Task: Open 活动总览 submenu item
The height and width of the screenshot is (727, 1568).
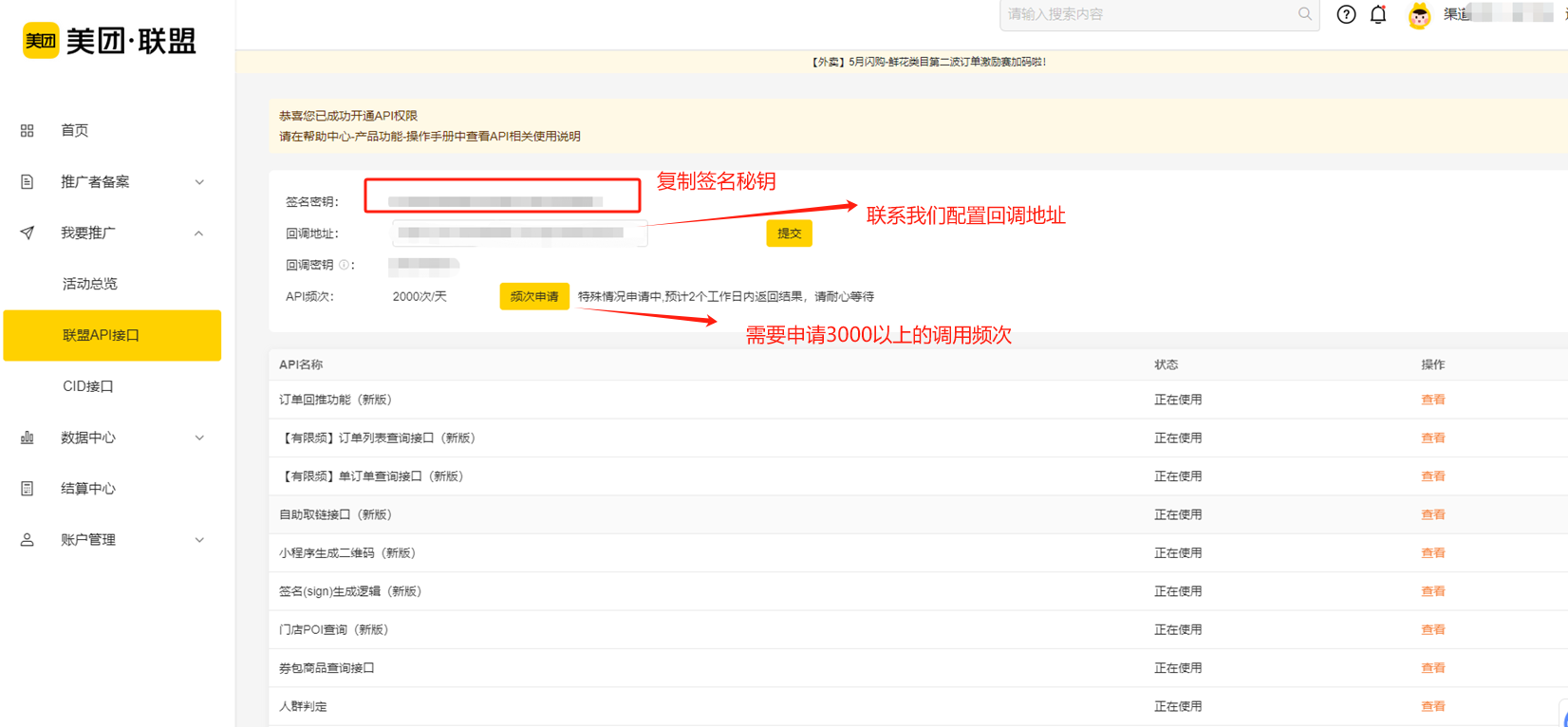Action: [90, 284]
